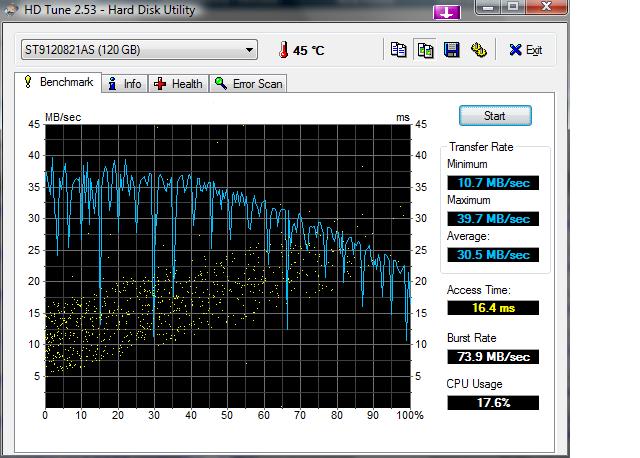Click the CPU usage 17.6% value
The height and width of the screenshot is (458, 640).
point(493,403)
